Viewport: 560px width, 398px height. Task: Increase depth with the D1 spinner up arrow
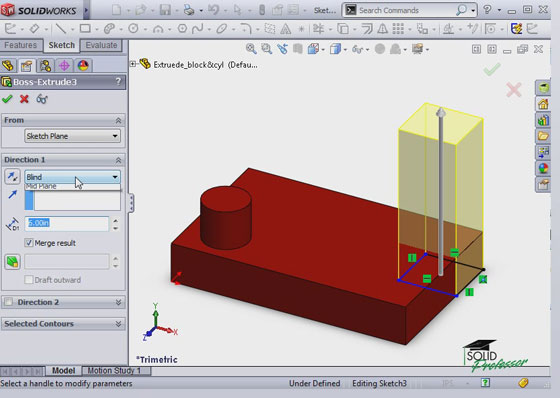115,221
